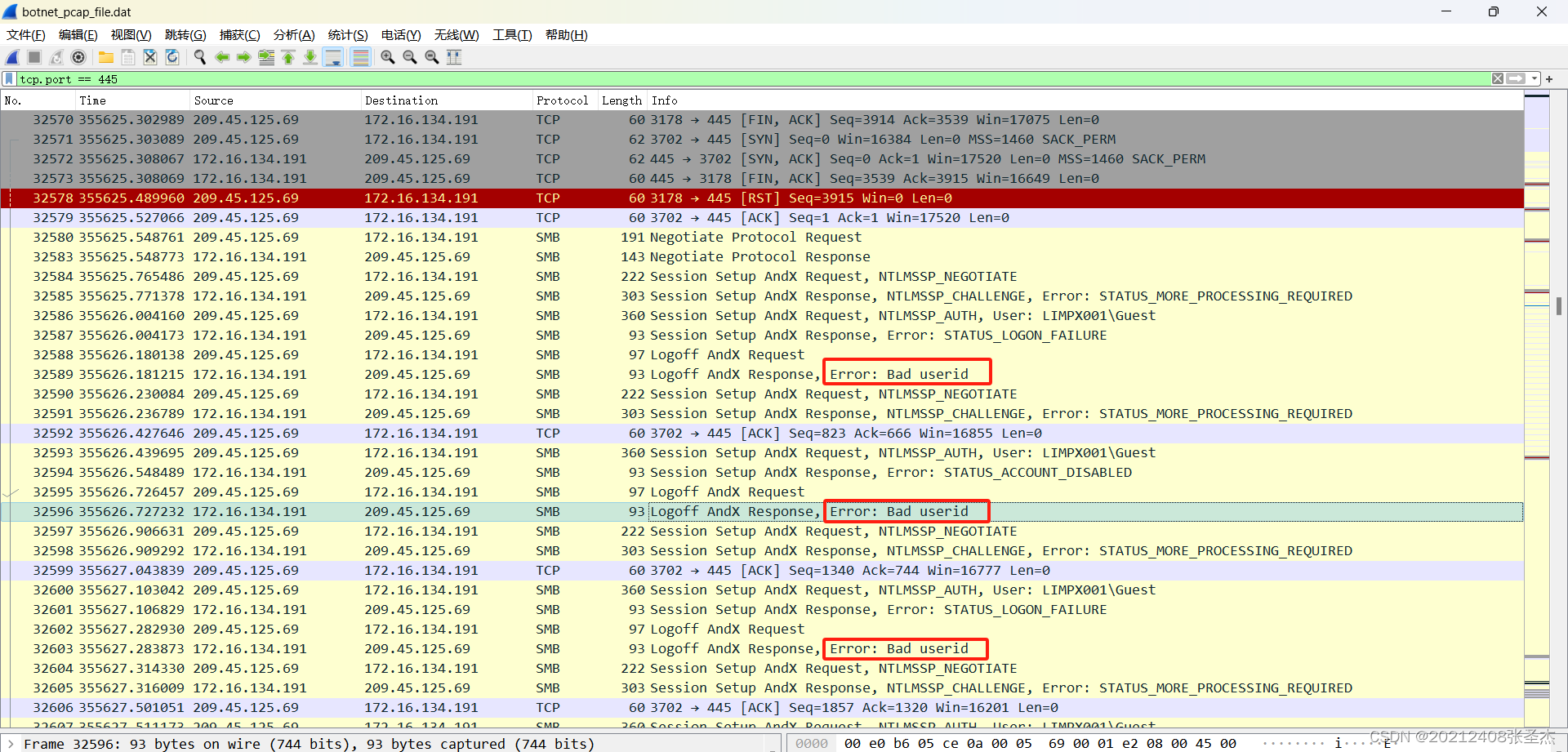Sort by the Length column header
The height and width of the screenshot is (752, 1568).
click(622, 100)
